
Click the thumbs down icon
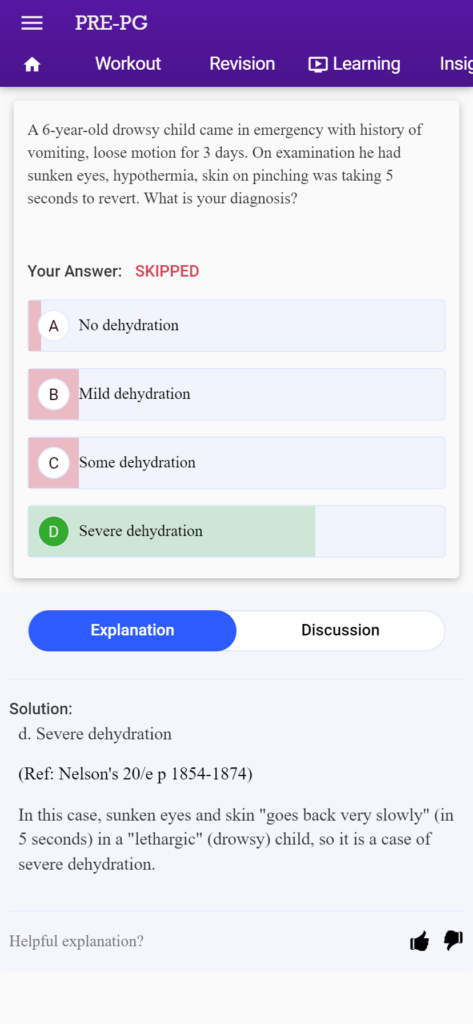tap(453, 940)
